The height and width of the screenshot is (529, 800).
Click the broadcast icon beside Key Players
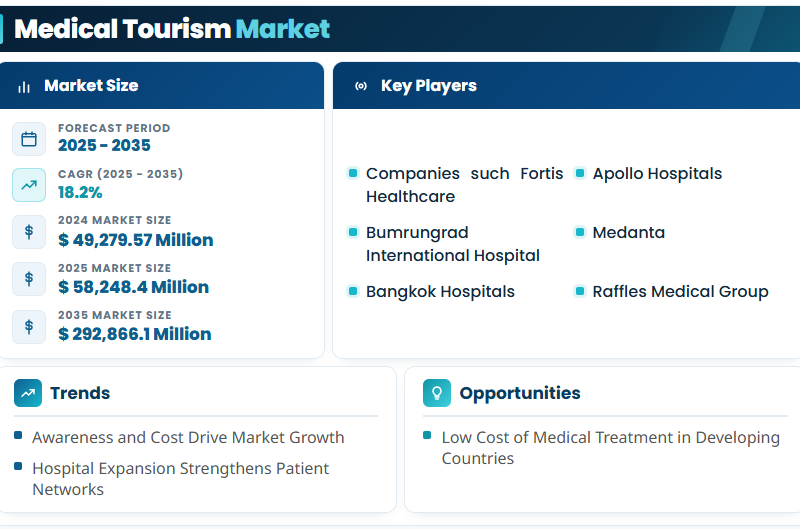coord(361,86)
